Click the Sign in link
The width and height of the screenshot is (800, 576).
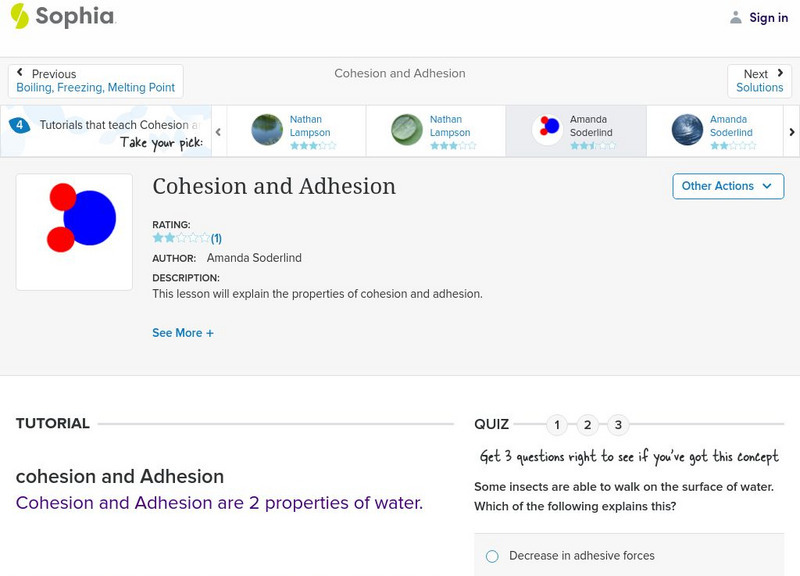tap(768, 17)
